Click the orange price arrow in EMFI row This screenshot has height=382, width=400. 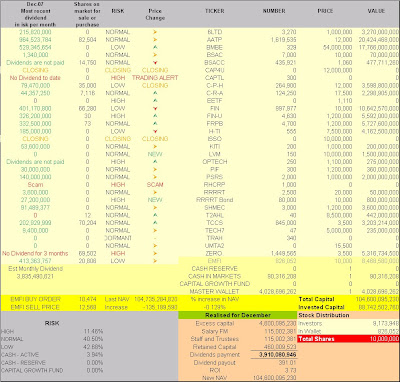pos(155,261)
